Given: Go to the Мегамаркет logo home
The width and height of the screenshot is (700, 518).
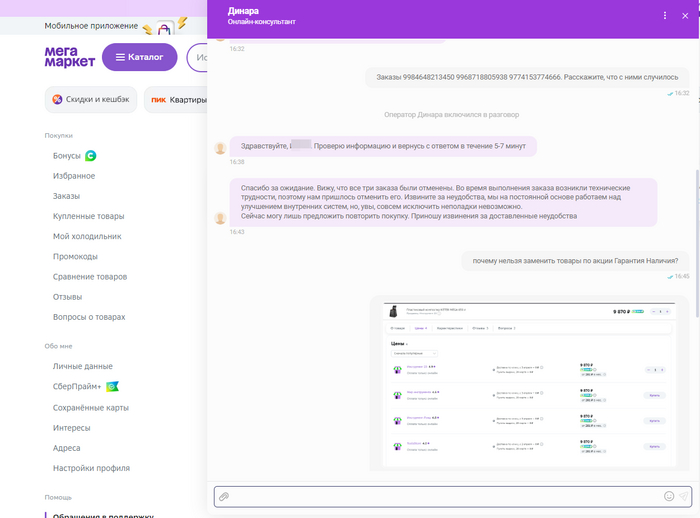Looking at the screenshot, I should (70, 57).
